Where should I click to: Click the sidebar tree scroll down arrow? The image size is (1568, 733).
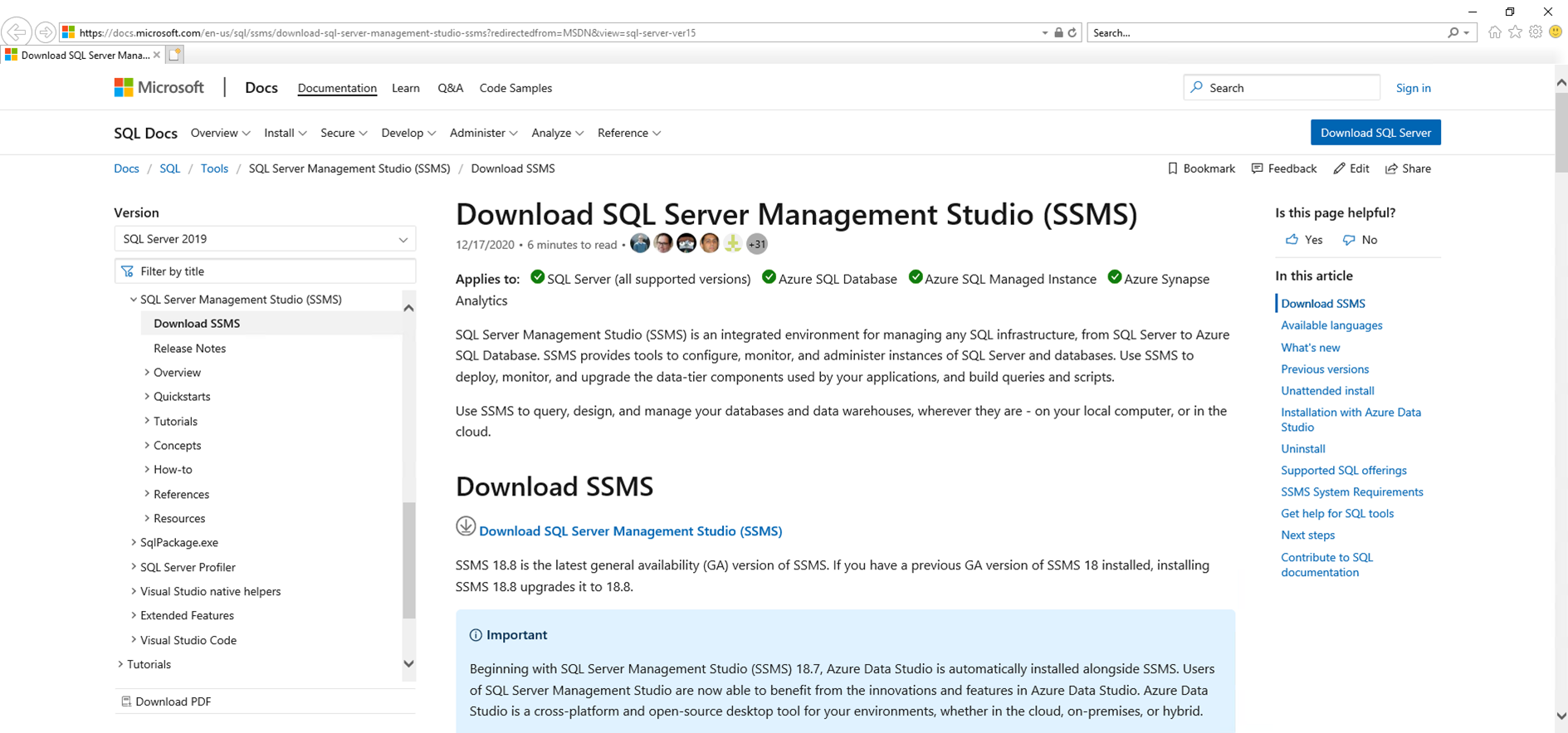click(x=409, y=664)
